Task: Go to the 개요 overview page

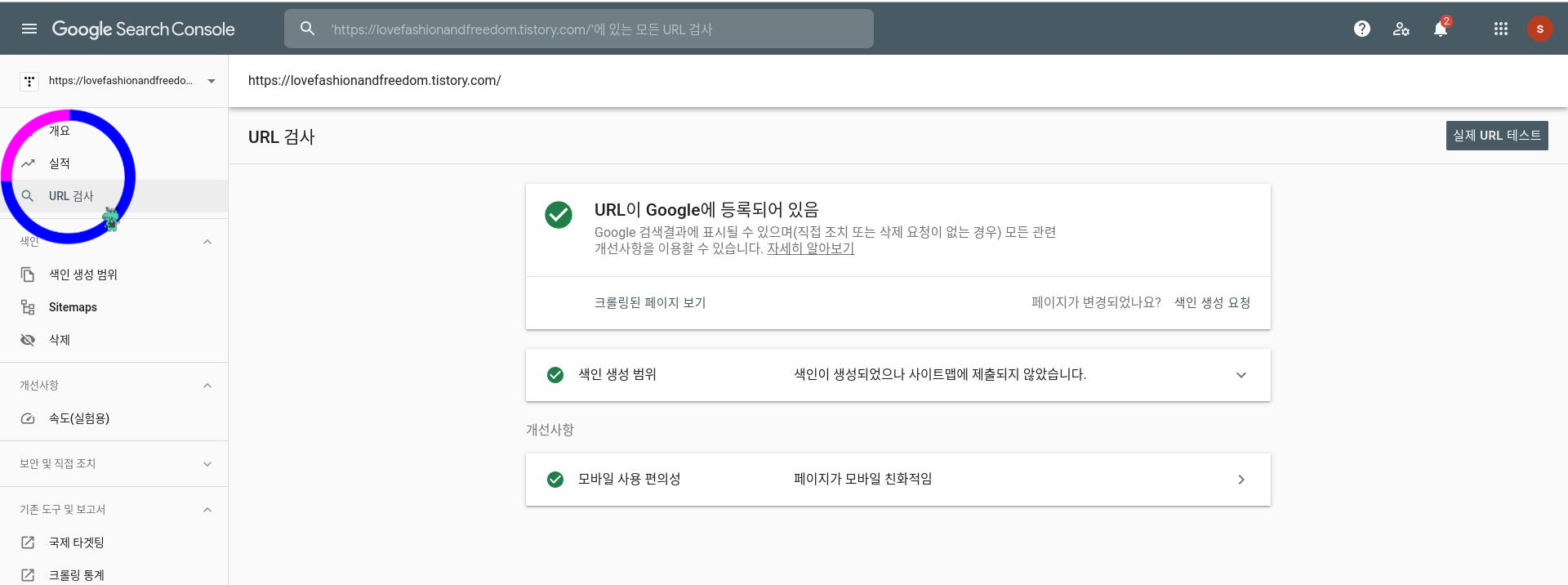Action: pyautogui.click(x=60, y=131)
